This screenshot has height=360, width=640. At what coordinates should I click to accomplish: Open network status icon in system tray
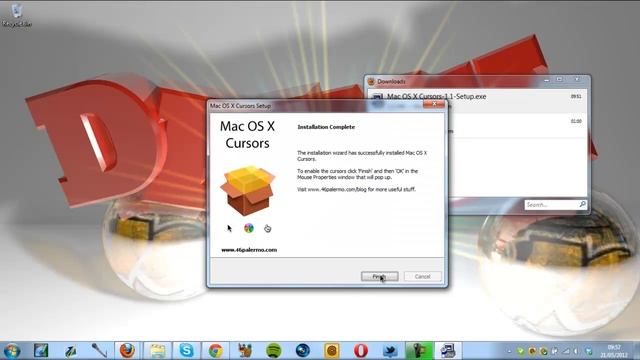coord(566,351)
